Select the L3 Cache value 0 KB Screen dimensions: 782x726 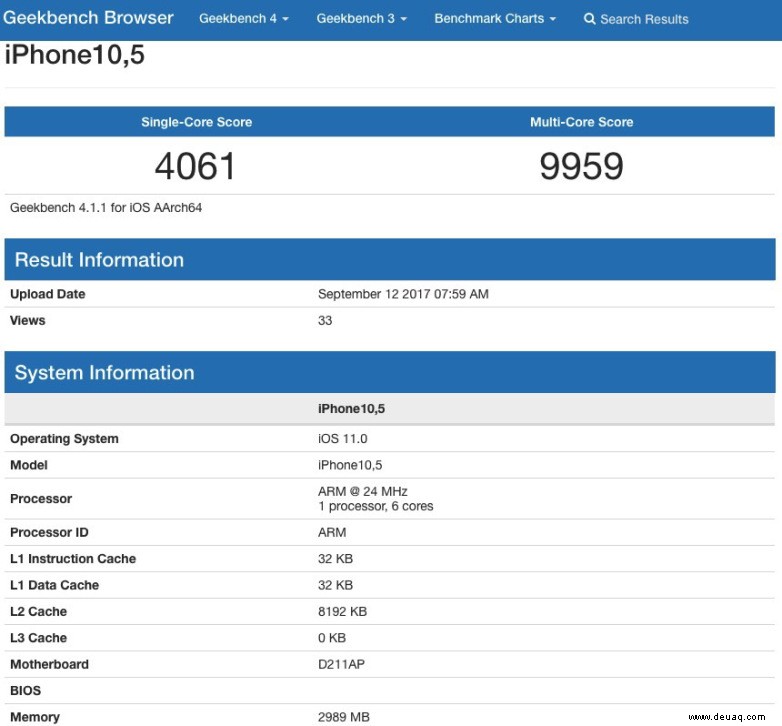pos(332,638)
